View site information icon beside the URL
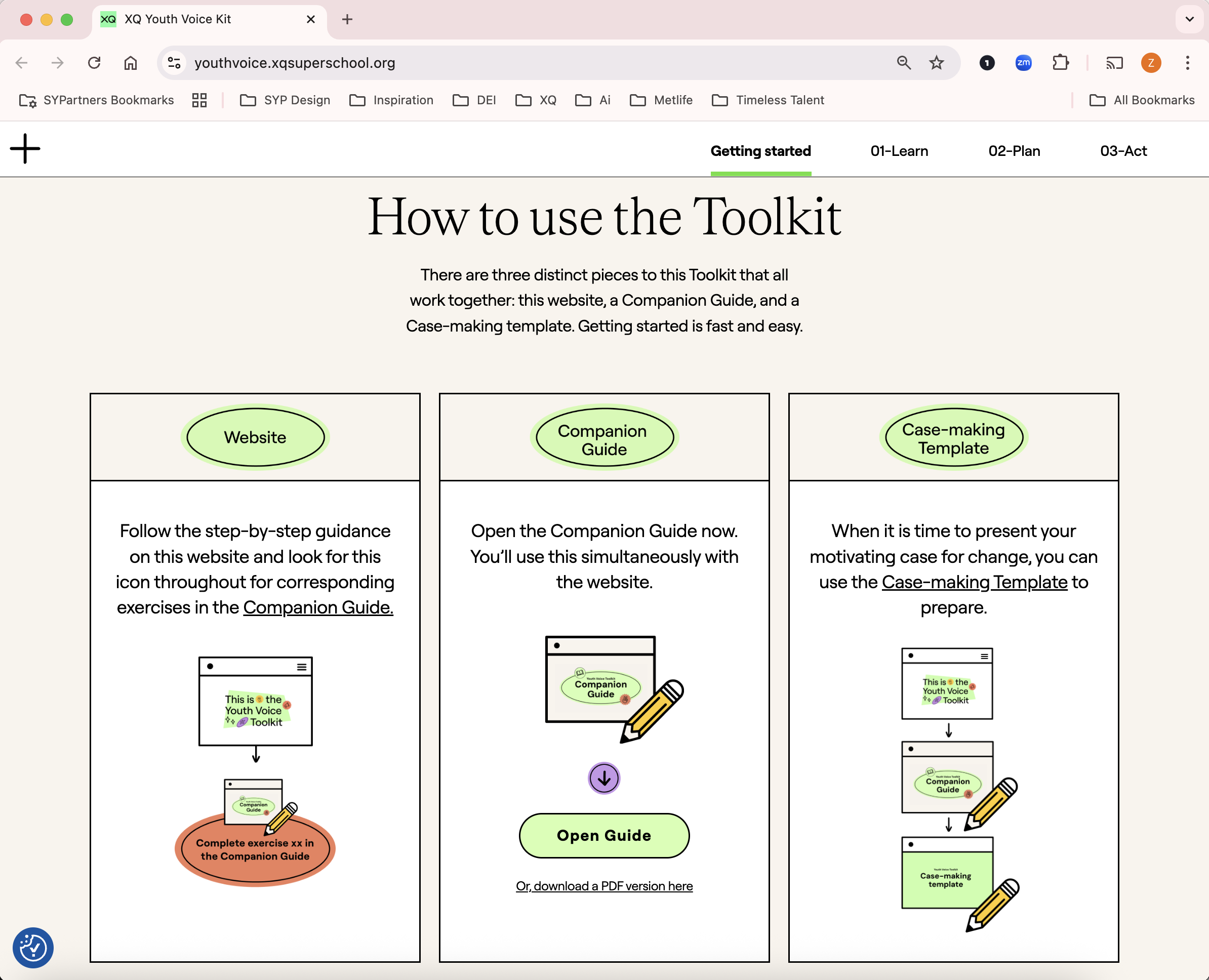Image resolution: width=1209 pixels, height=980 pixels. coord(174,63)
